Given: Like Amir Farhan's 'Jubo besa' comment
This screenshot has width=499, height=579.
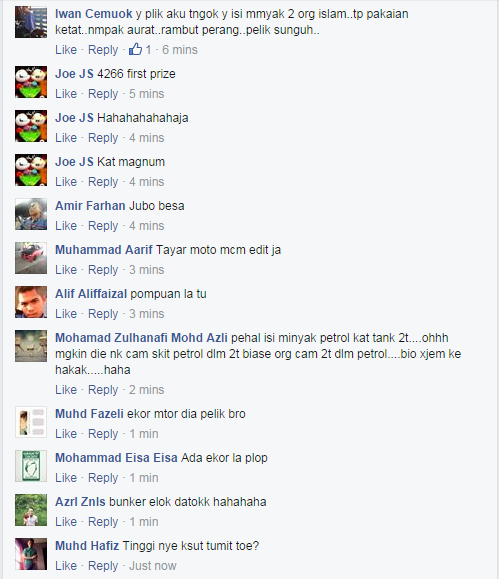Looking at the screenshot, I should click(66, 226).
